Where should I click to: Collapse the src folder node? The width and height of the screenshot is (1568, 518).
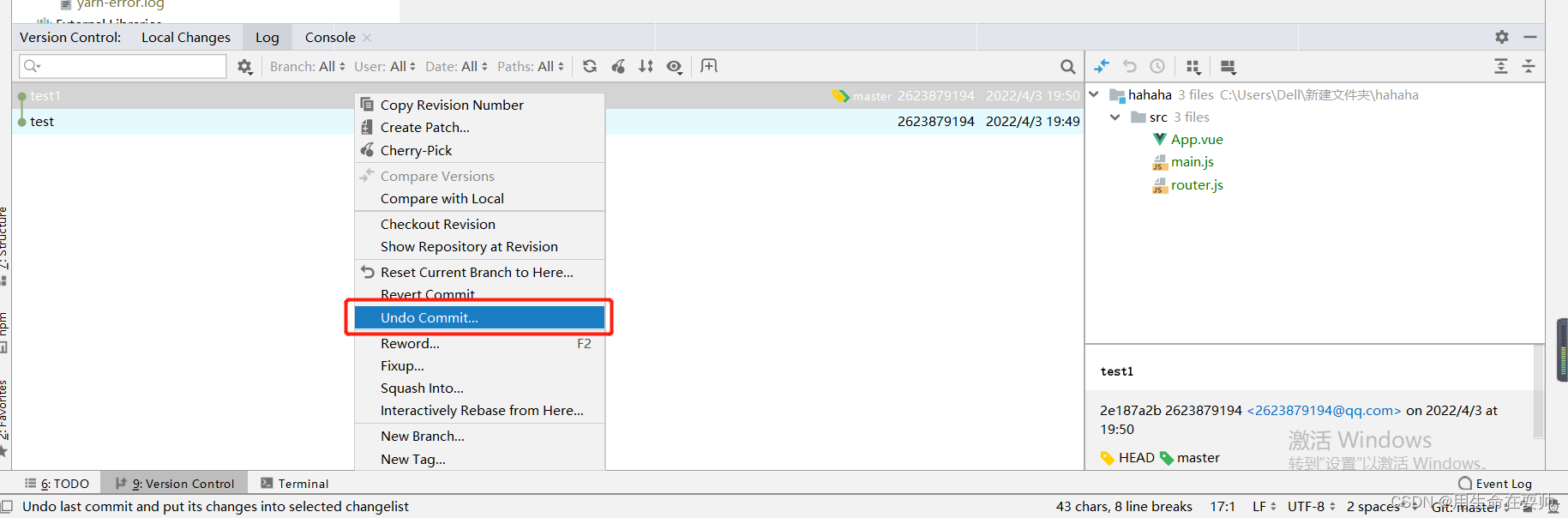1115,117
